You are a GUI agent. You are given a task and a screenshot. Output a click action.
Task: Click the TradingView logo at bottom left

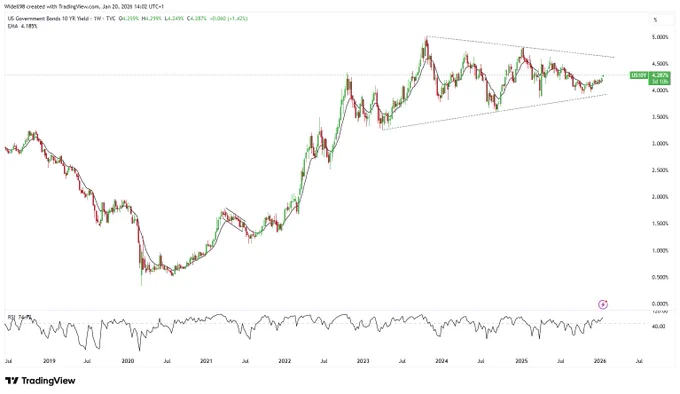coord(40,381)
